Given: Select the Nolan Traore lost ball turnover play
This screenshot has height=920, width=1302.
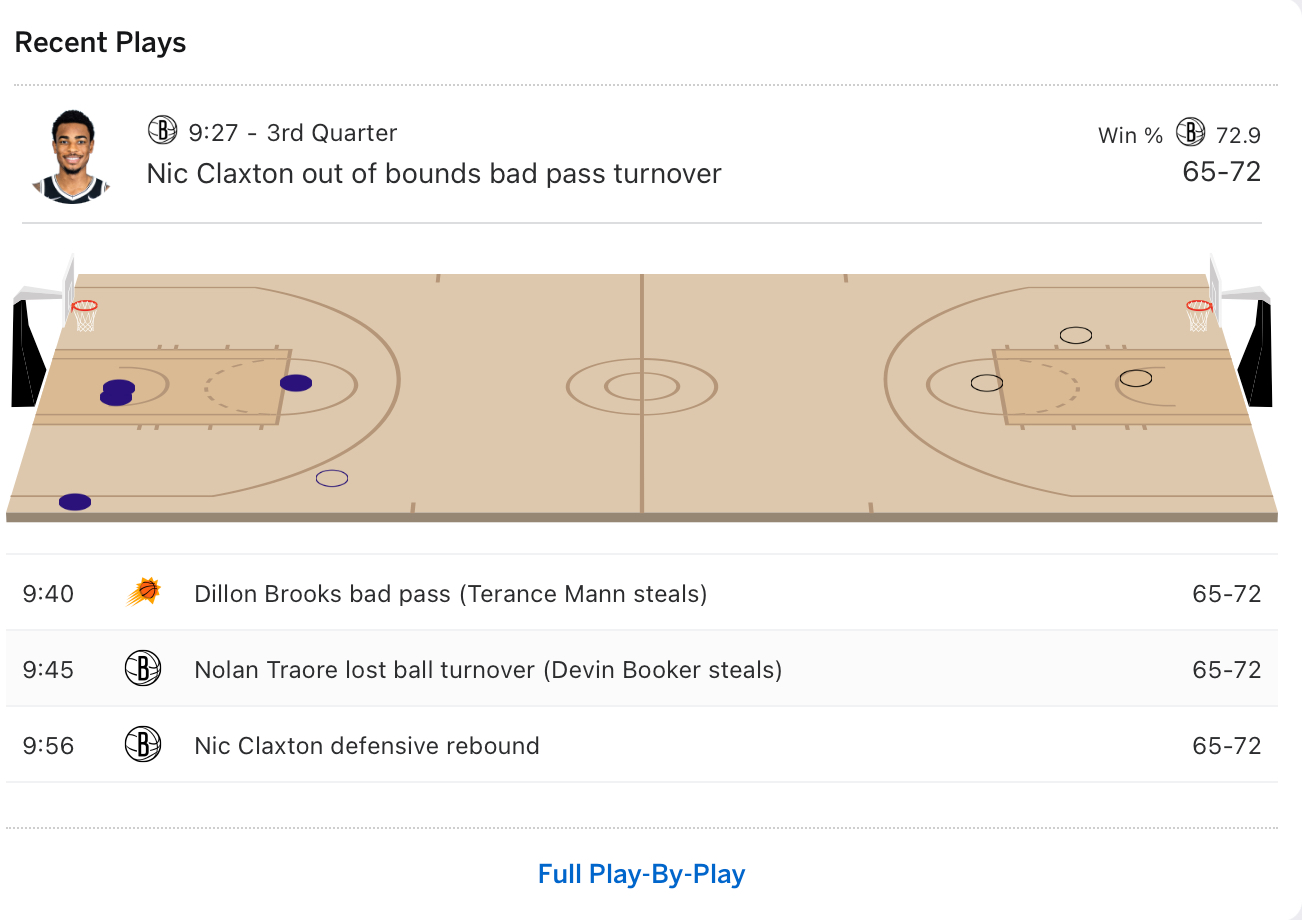Looking at the screenshot, I should click(488, 670).
